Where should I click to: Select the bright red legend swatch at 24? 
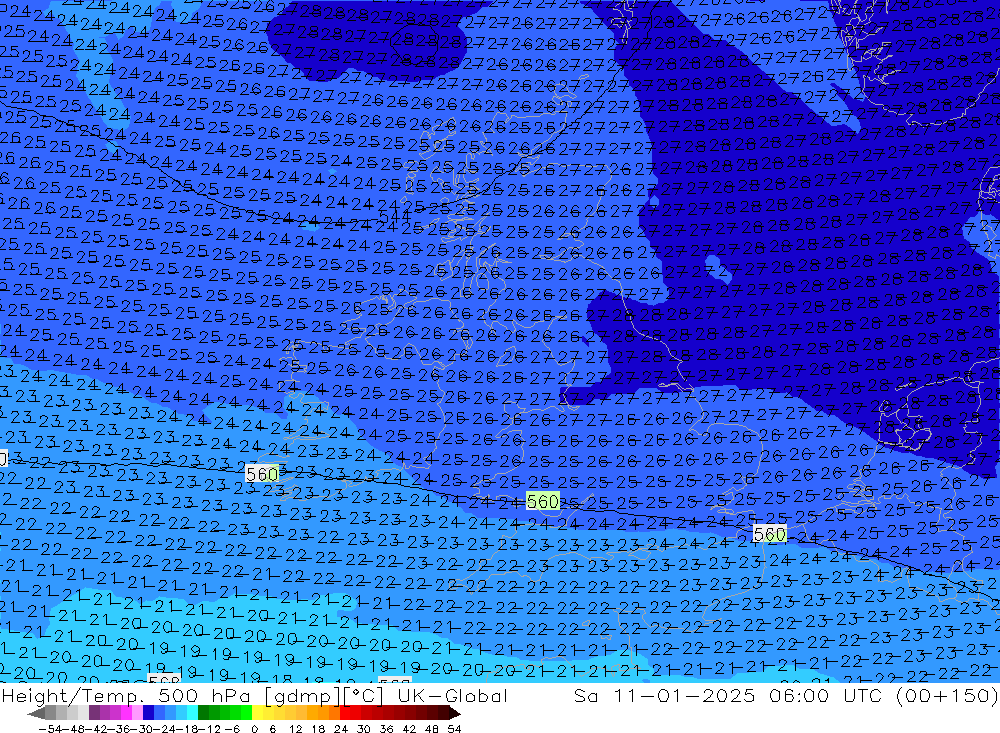[345, 713]
